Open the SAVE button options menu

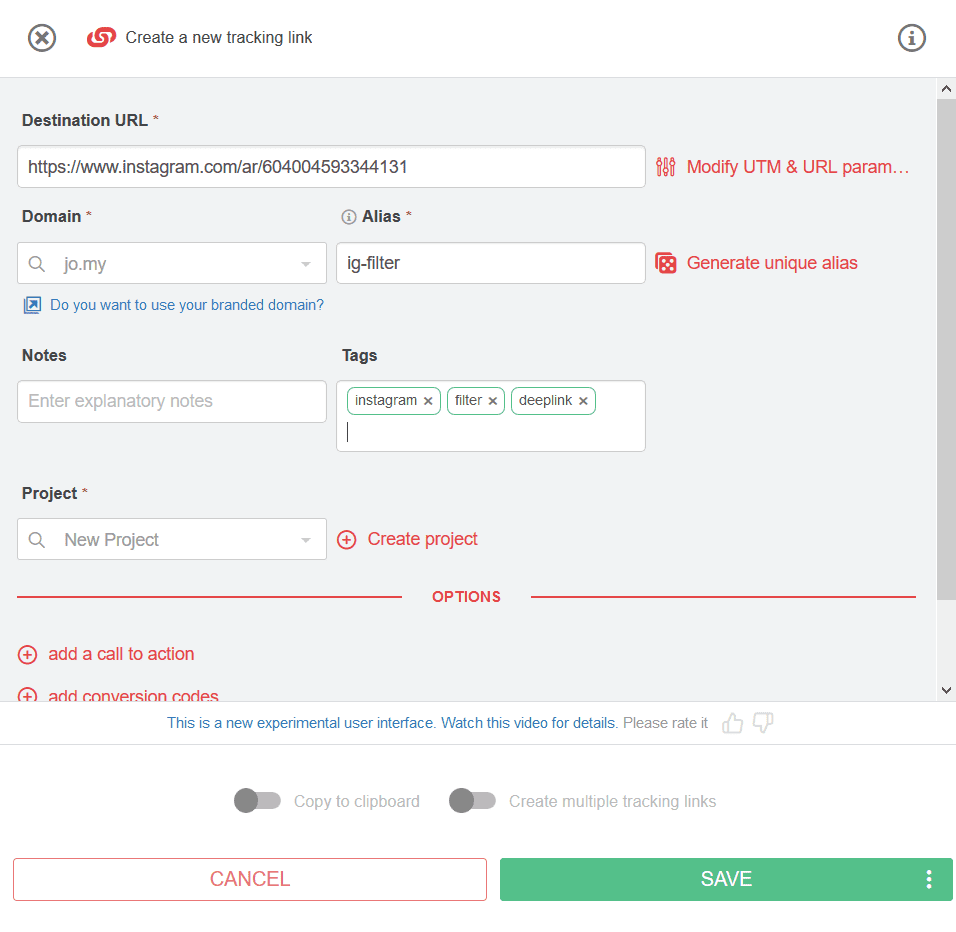pyautogui.click(x=929, y=880)
